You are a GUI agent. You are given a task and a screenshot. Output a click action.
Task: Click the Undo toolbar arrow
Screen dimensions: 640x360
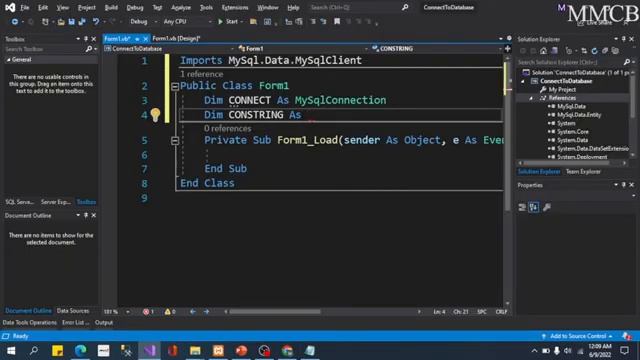point(96,22)
